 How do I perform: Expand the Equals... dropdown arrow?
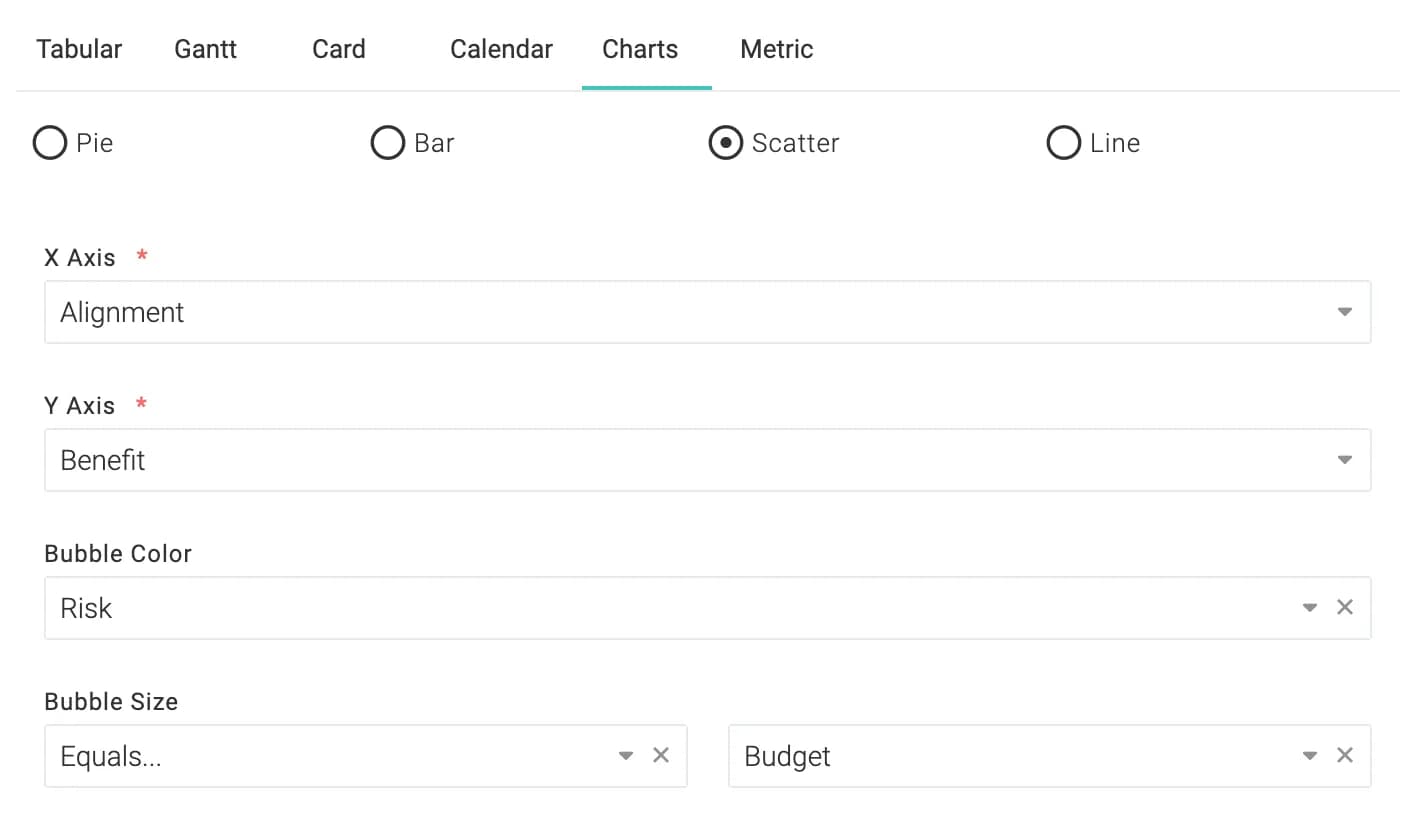[x=626, y=755]
